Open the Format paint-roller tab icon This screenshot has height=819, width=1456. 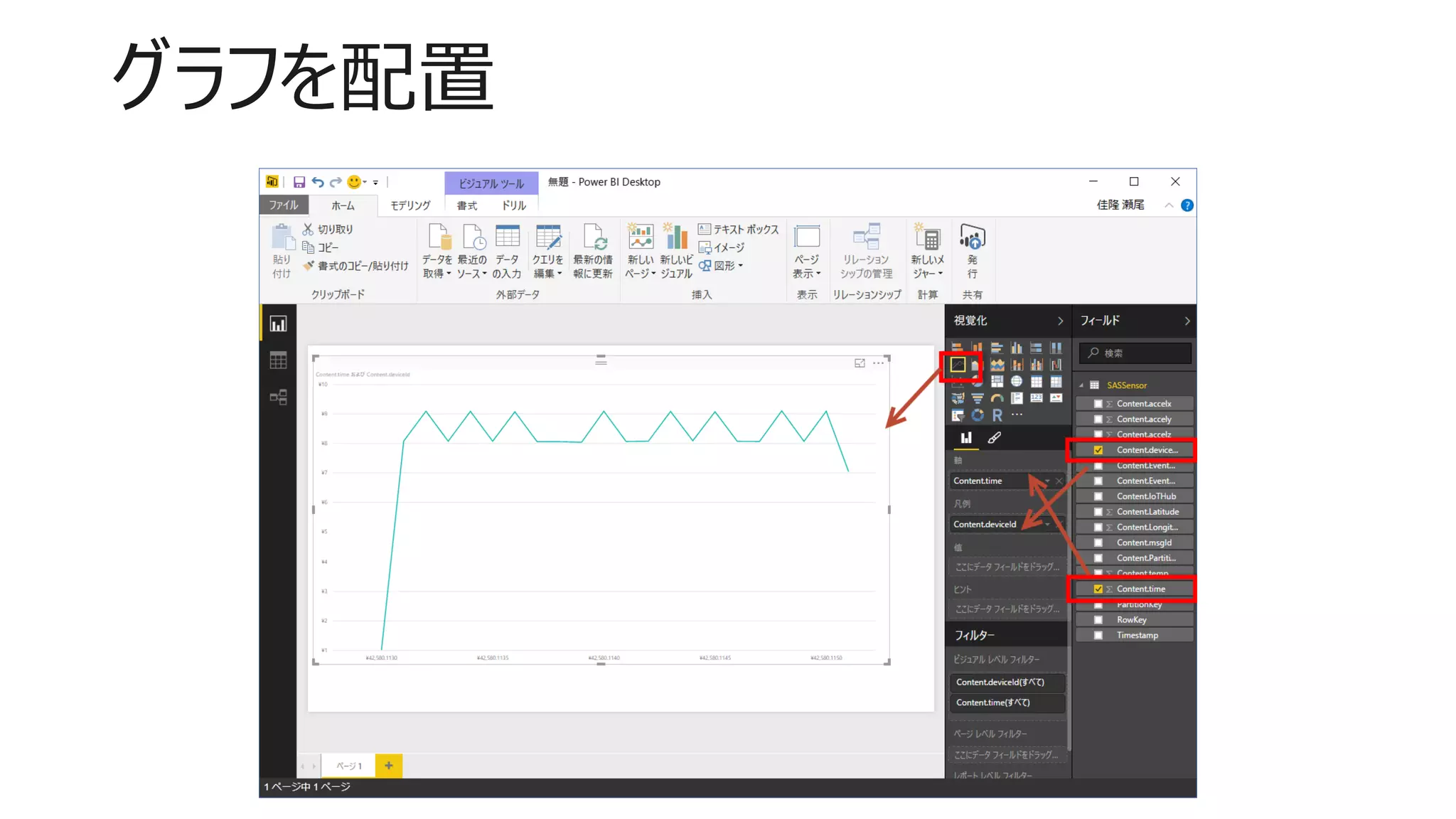tap(994, 438)
